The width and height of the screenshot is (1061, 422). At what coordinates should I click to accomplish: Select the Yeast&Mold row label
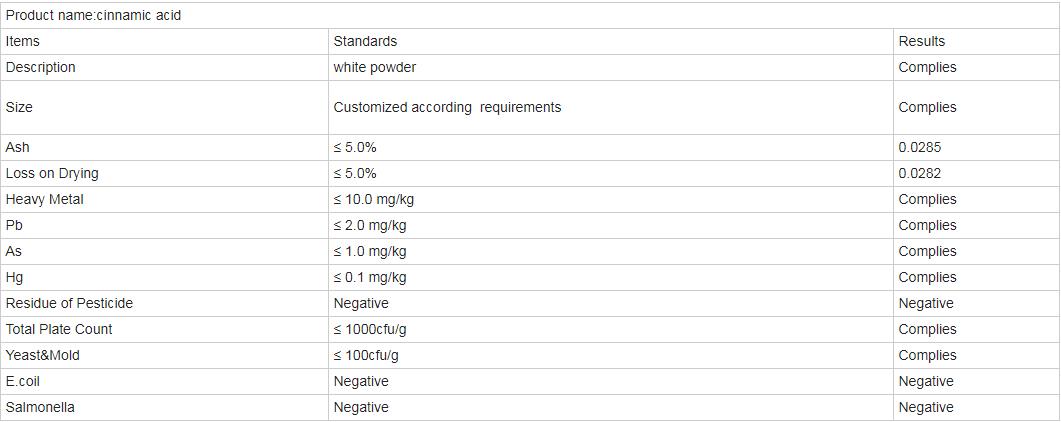tap(42, 355)
